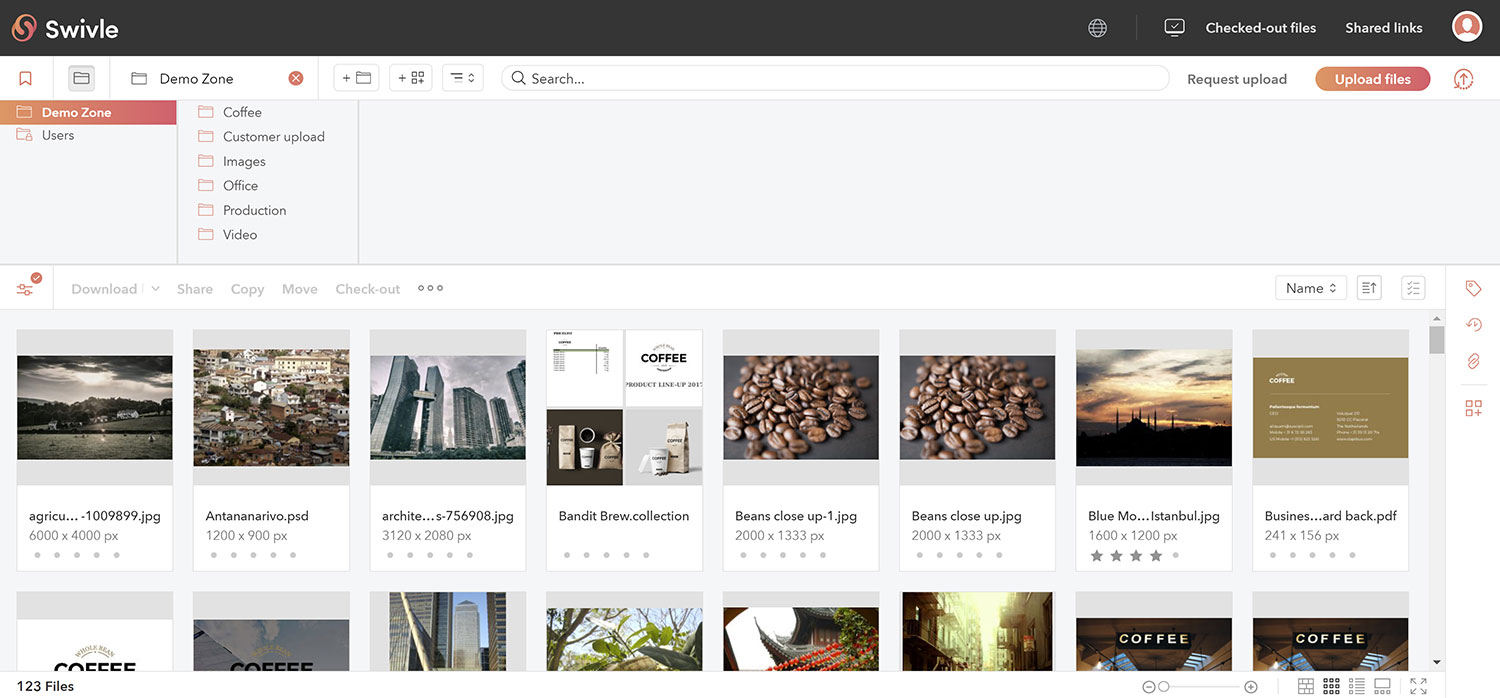Click the Search input field

835,78
